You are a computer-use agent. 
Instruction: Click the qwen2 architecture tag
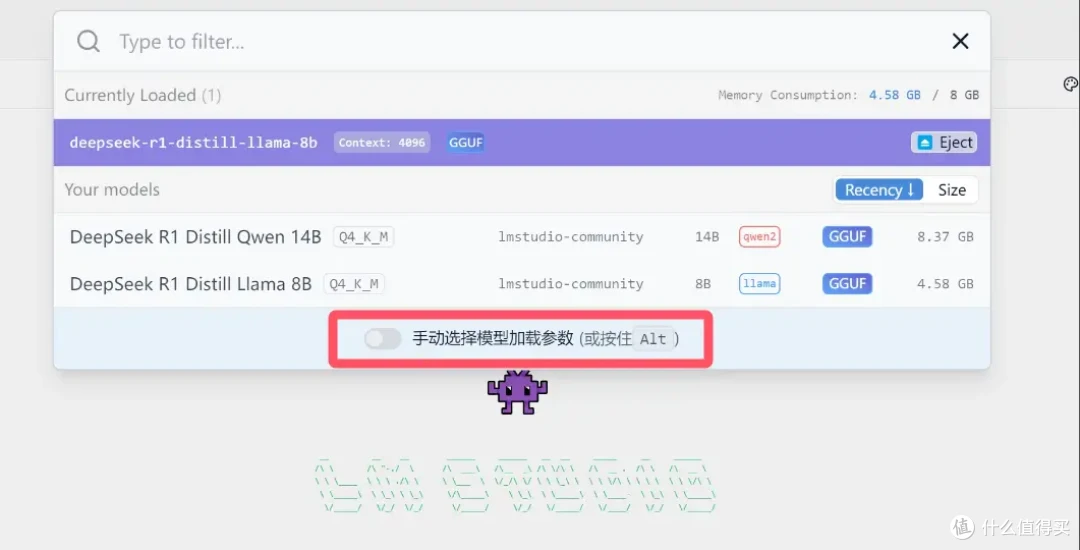pos(759,237)
